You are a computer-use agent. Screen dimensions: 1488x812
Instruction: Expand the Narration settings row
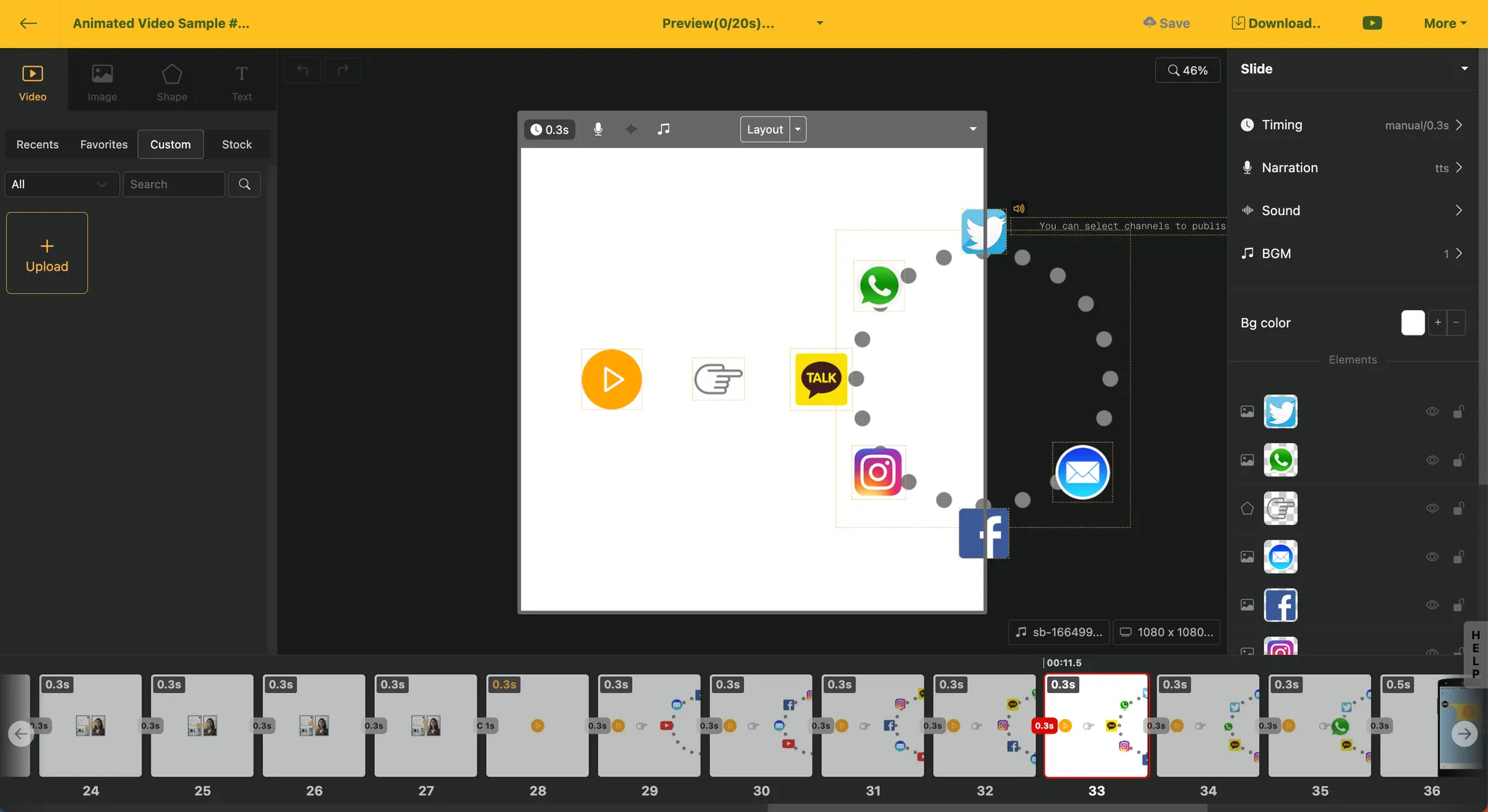tap(1352, 168)
